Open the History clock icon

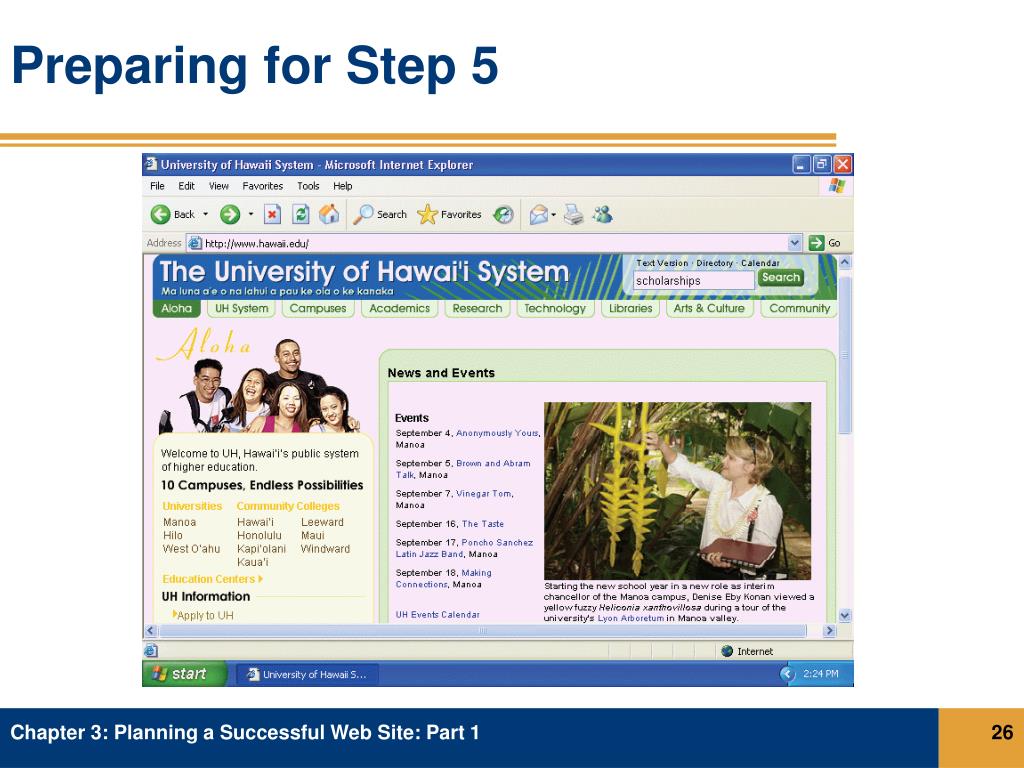[x=503, y=214]
